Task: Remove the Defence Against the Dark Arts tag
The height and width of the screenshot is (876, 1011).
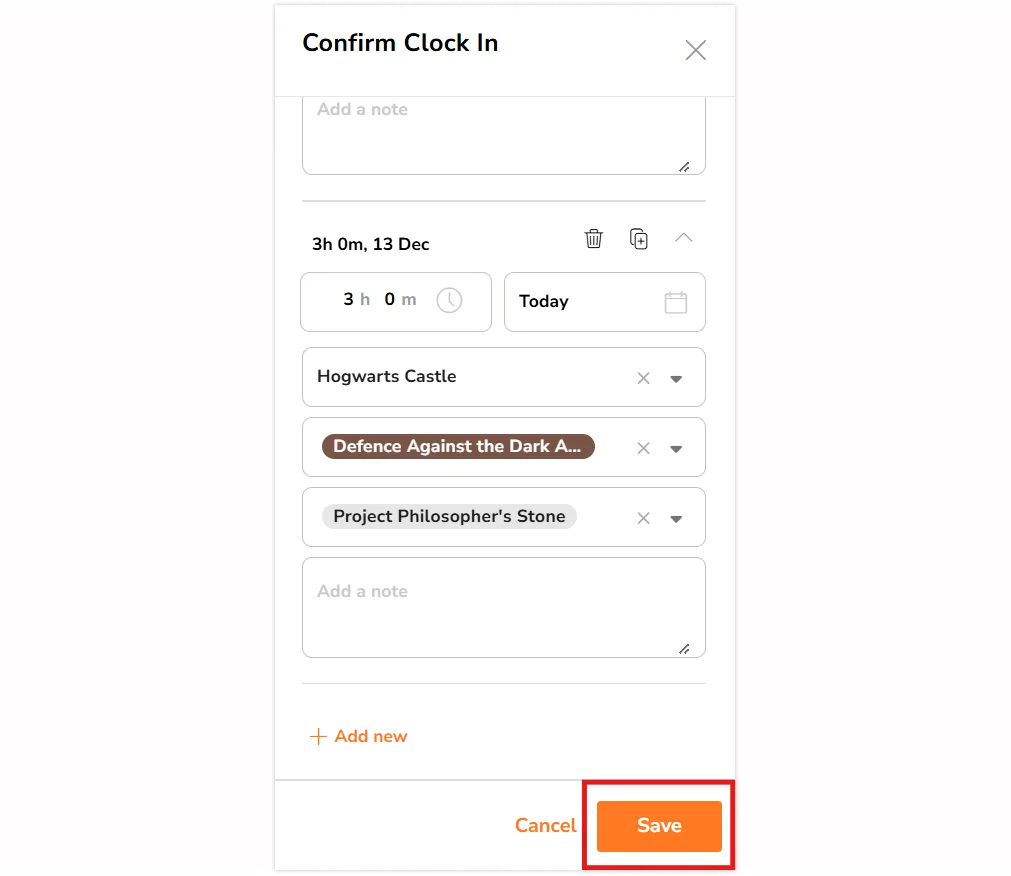Action: coord(643,449)
